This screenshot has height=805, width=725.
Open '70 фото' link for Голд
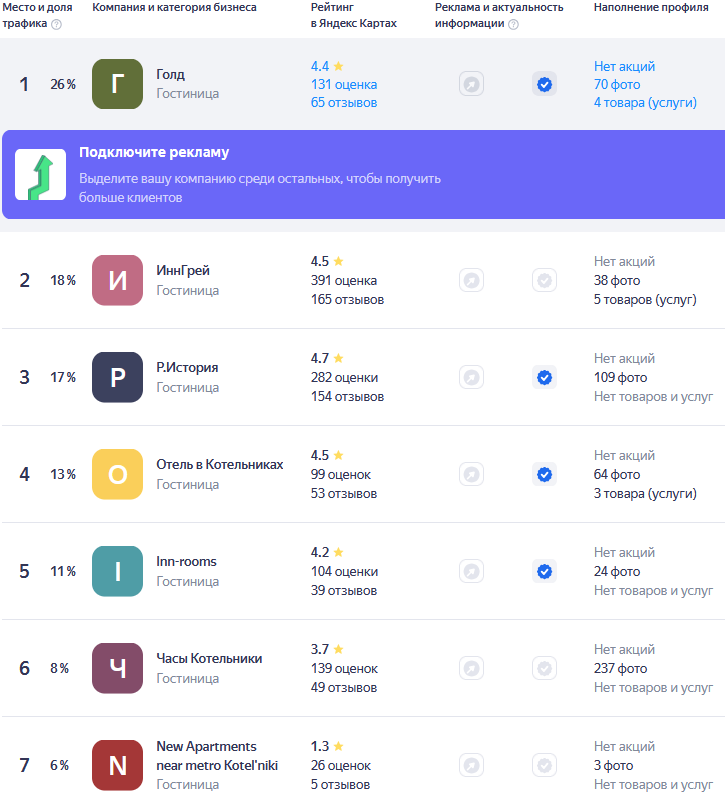pos(617,84)
